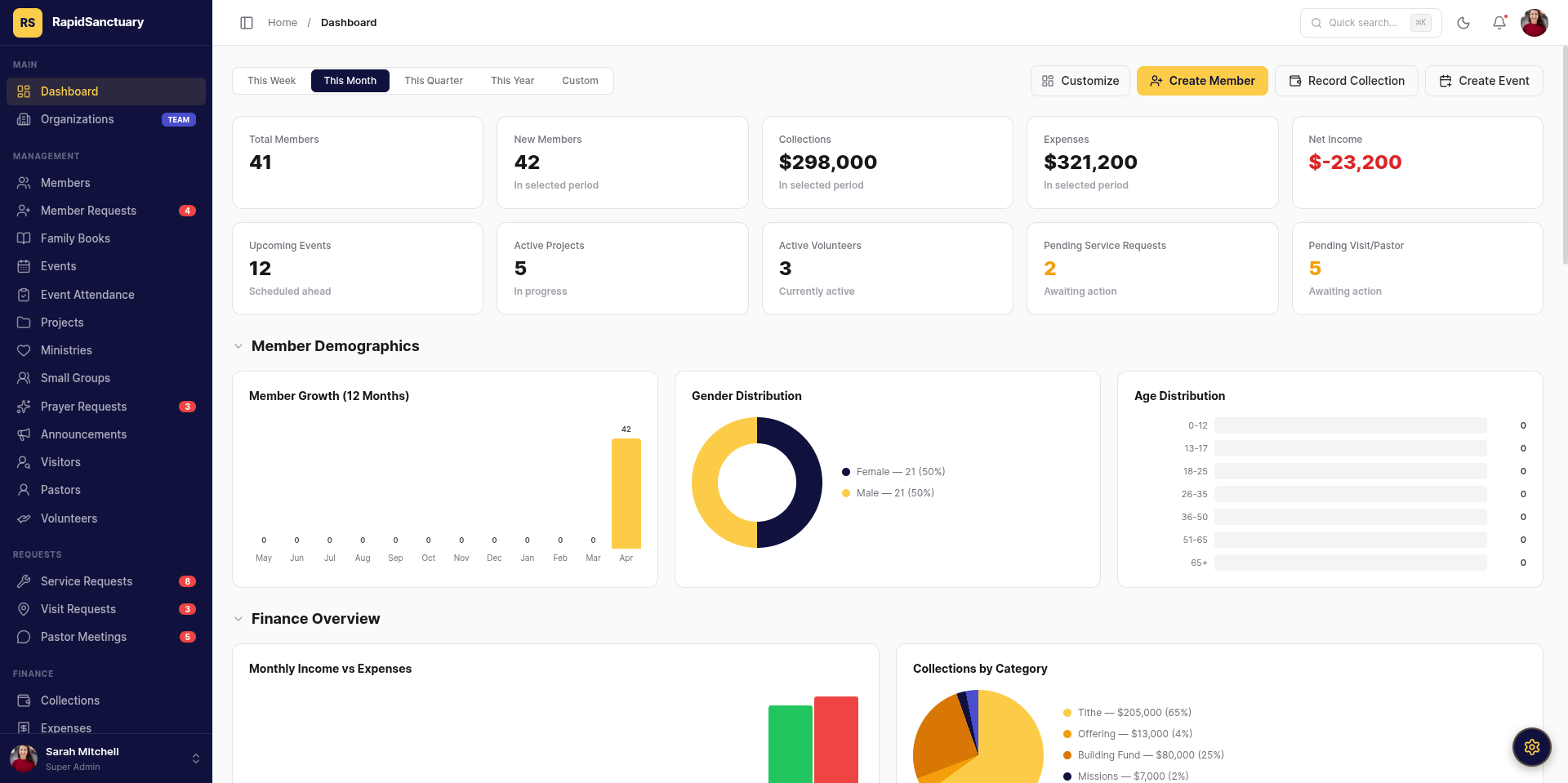
Task: Click Male legend color dot
Action: [846, 493]
